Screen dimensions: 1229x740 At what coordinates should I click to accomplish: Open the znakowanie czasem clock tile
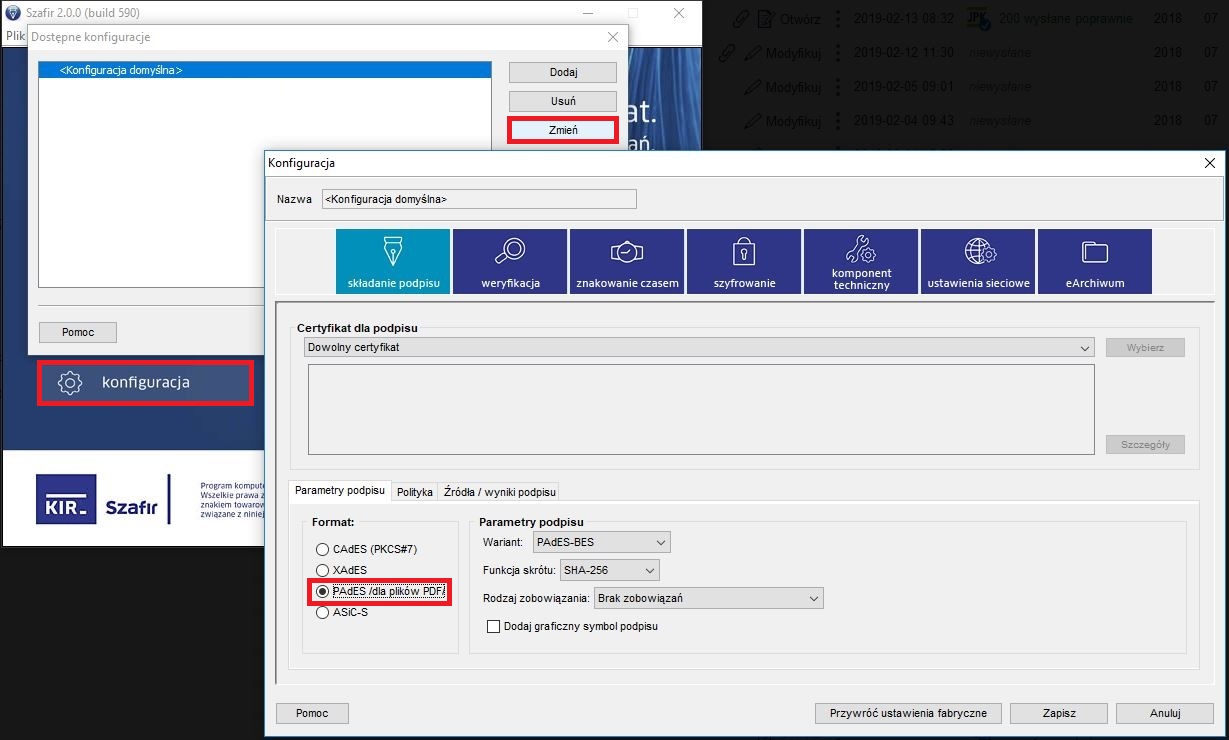(627, 261)
